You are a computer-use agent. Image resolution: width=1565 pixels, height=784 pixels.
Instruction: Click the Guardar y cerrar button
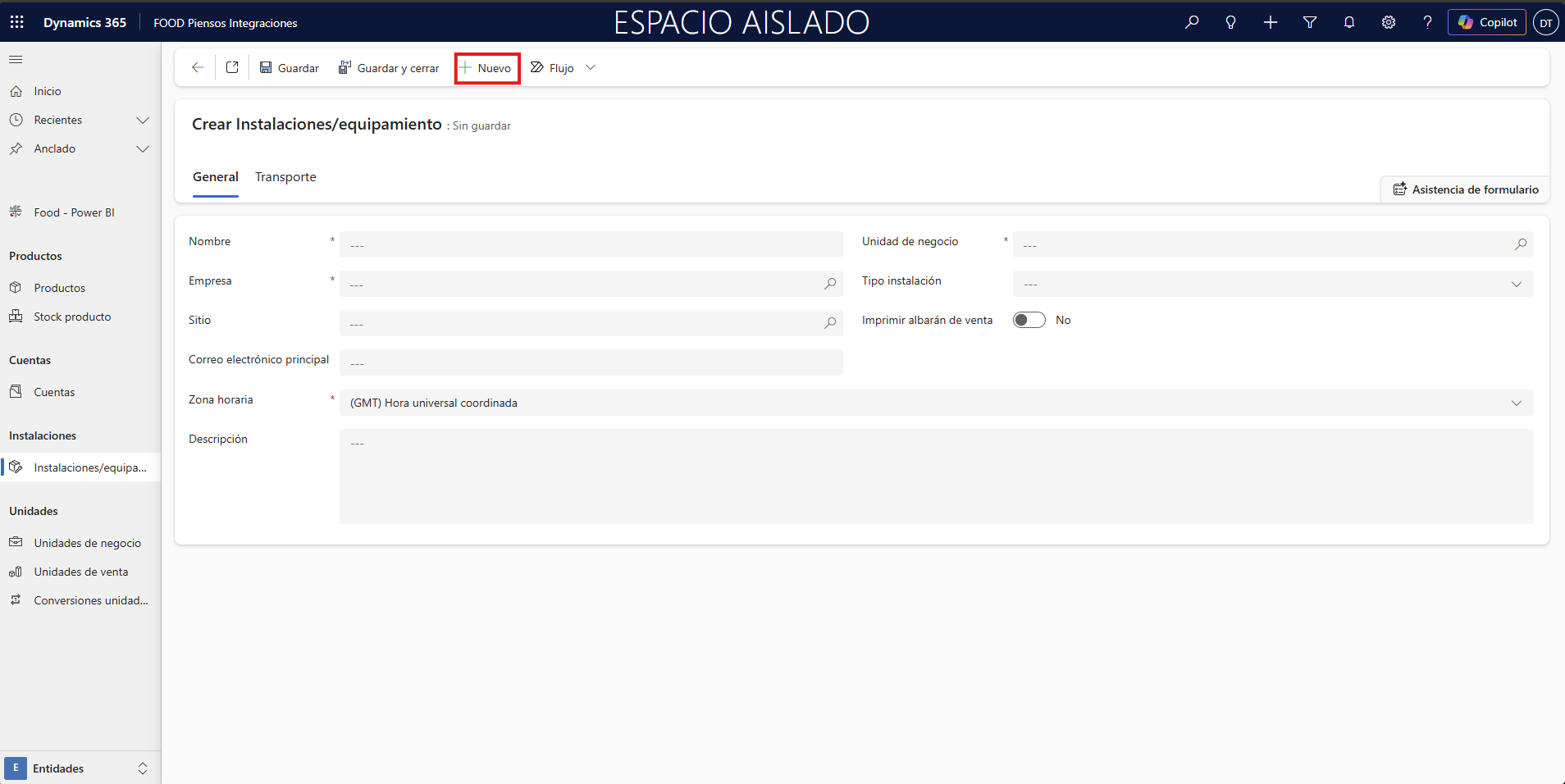pyautogui.click(x=389, y=68)
